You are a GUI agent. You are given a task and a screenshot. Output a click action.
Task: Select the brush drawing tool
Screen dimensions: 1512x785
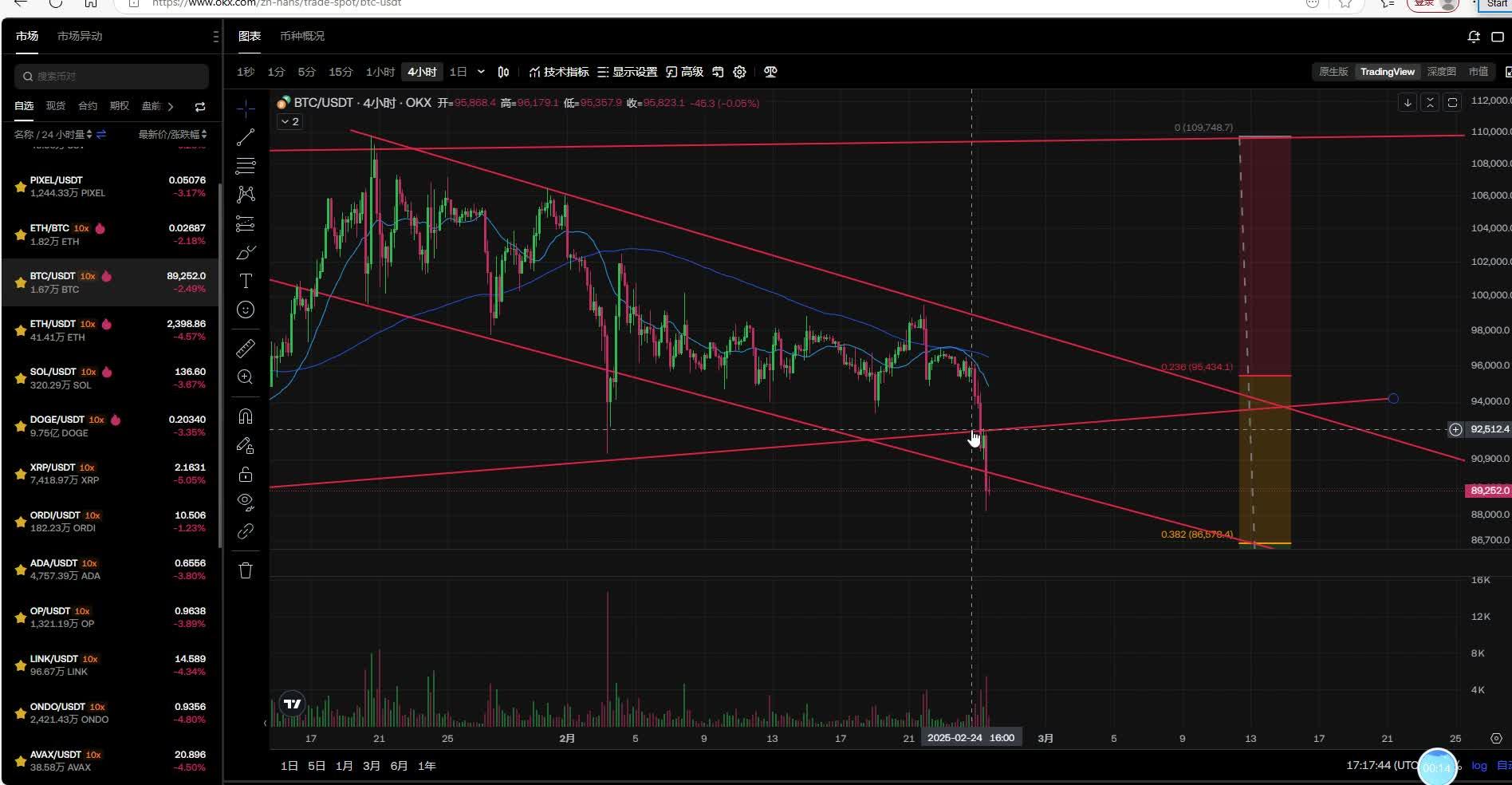(x=246, y=252)
